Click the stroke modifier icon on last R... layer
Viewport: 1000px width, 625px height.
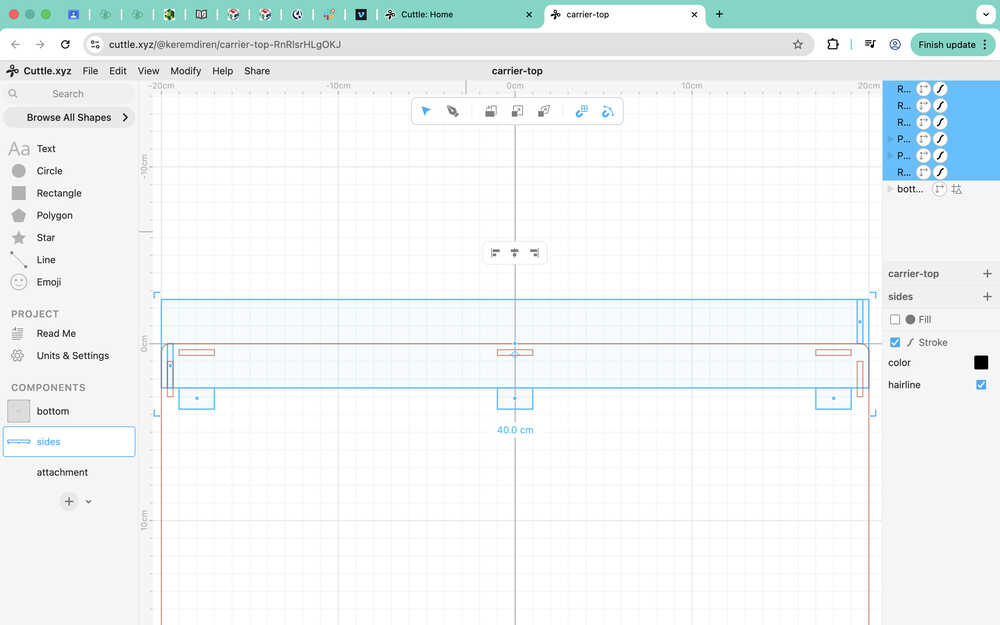[940, 172]
